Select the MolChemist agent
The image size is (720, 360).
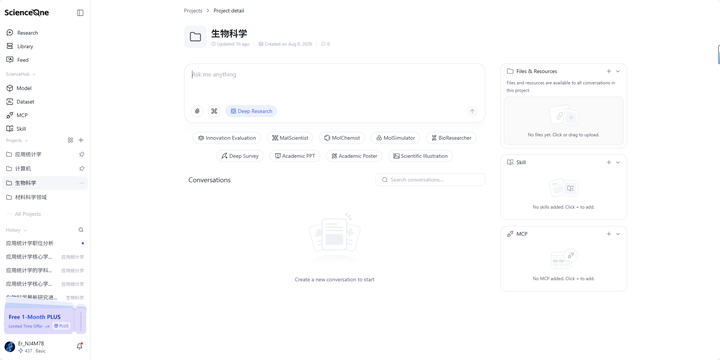pyautogui.click(x=342, y=138)
